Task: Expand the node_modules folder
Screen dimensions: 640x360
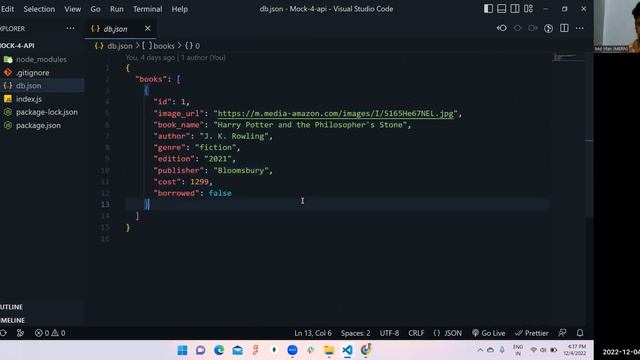Action: [42, 59]
